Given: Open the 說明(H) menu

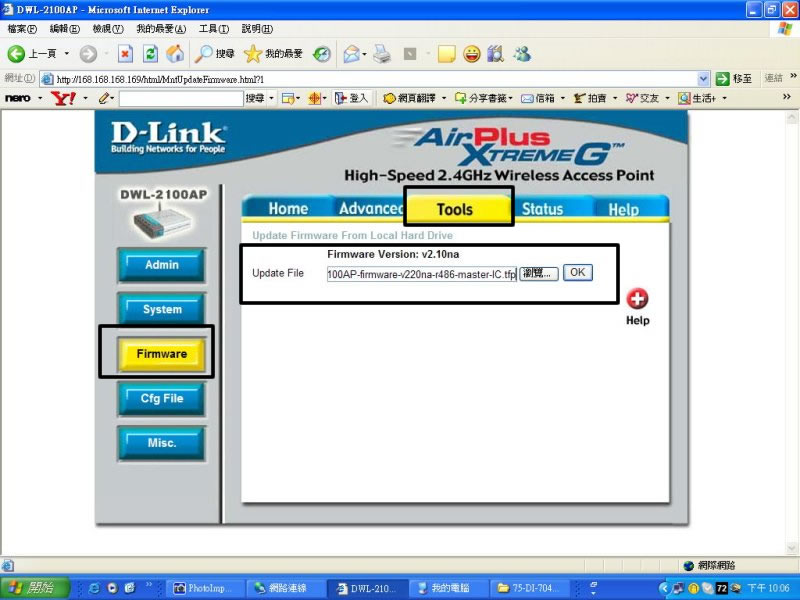Looking at the screenshot, I should click(257, 29).
